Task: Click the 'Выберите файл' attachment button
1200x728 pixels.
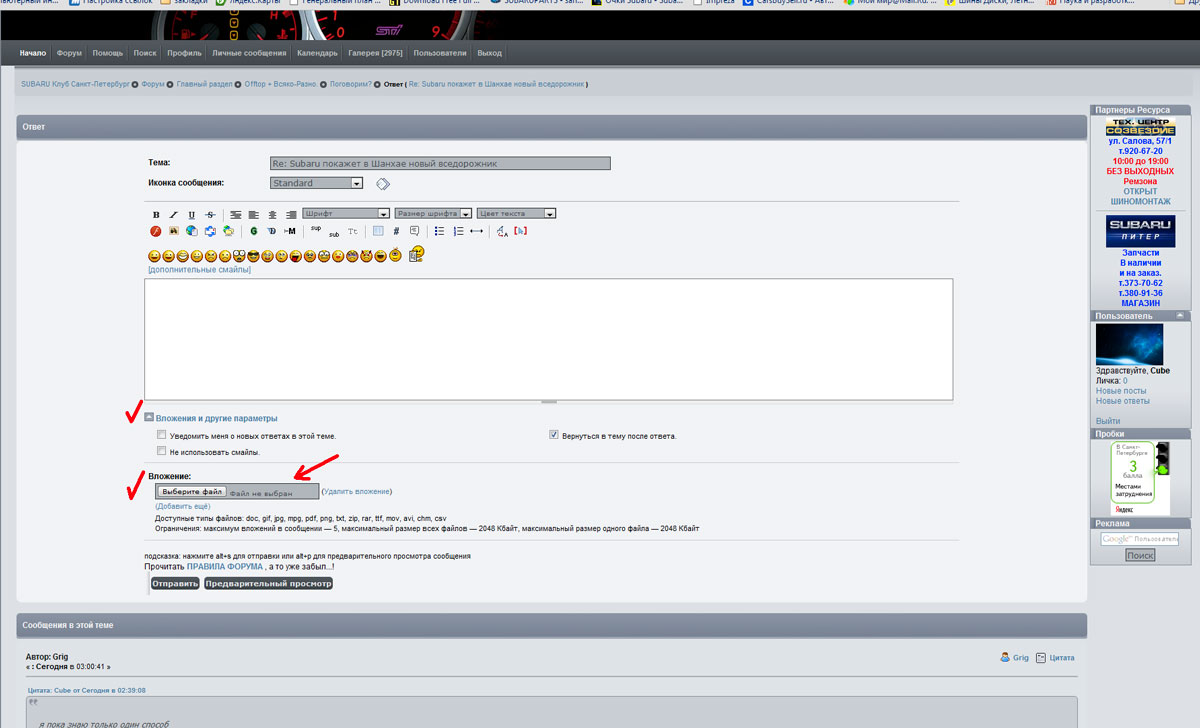Action: pyautogui.click(x=191, y=492)
